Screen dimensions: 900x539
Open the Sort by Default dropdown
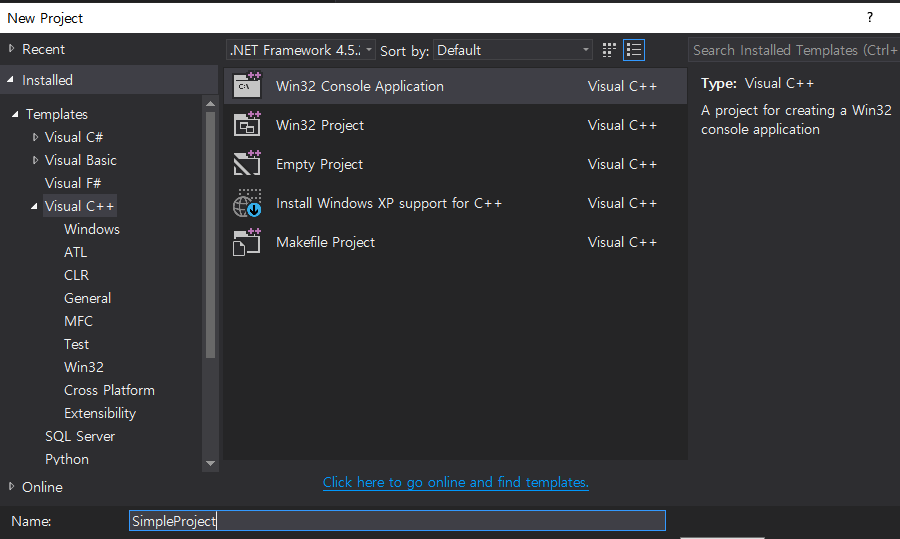point(513,50)
